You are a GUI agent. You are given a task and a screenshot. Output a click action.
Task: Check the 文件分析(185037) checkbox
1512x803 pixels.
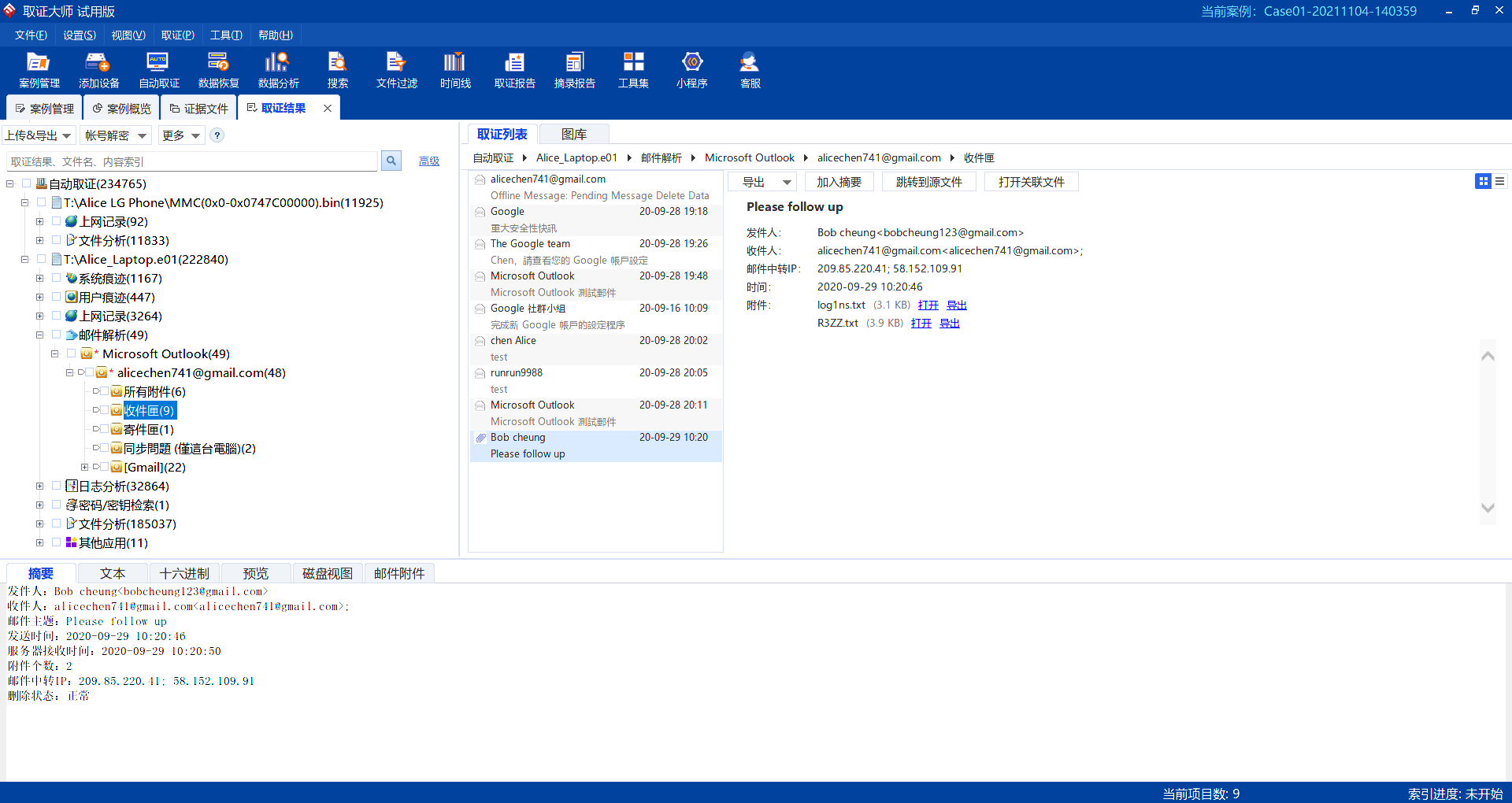click(56, 524)
